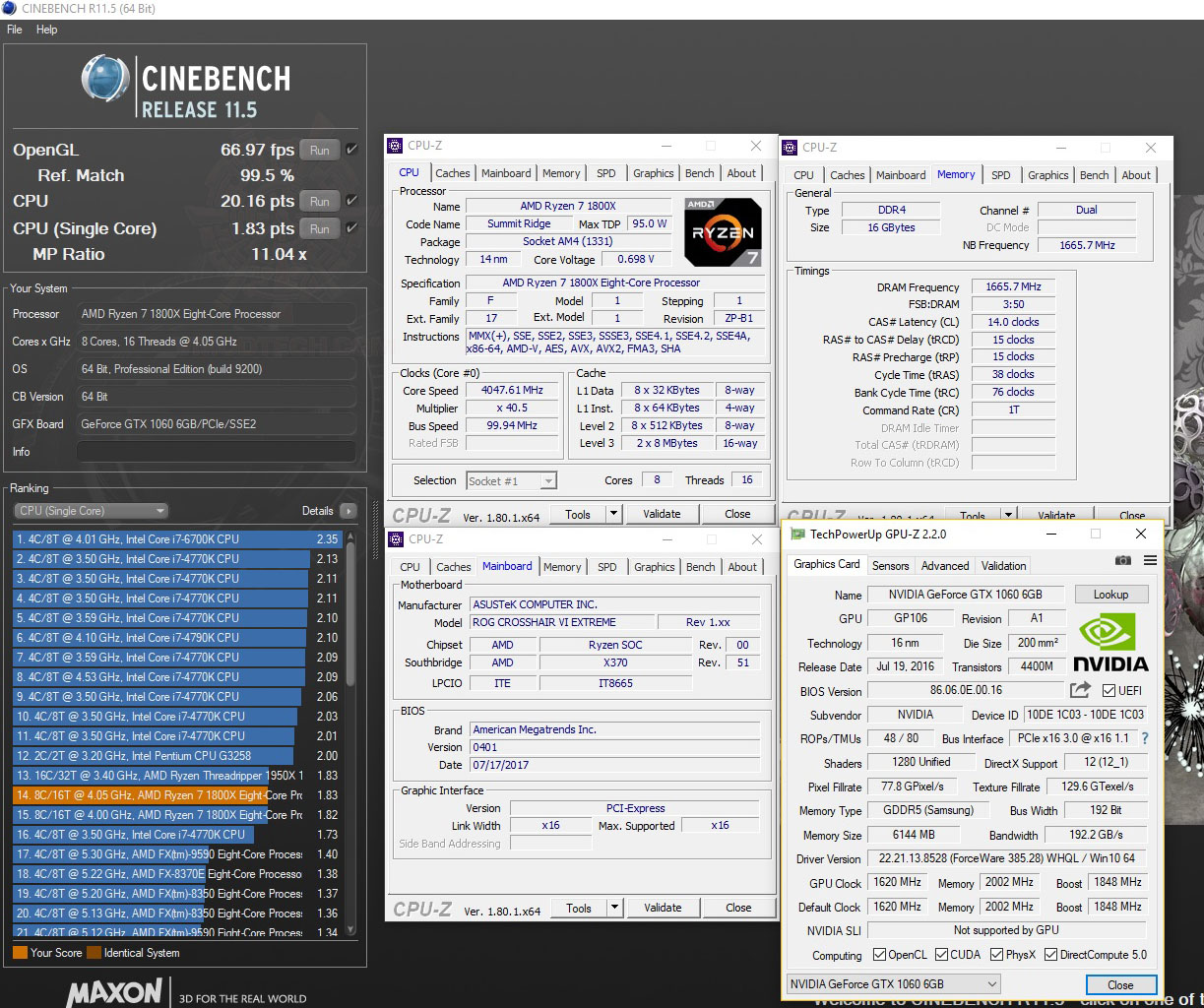Toggle the UEFI checkbox in GPU-Z
Viewport: 1204px width, 1008px height.
tap(1109, 691)
